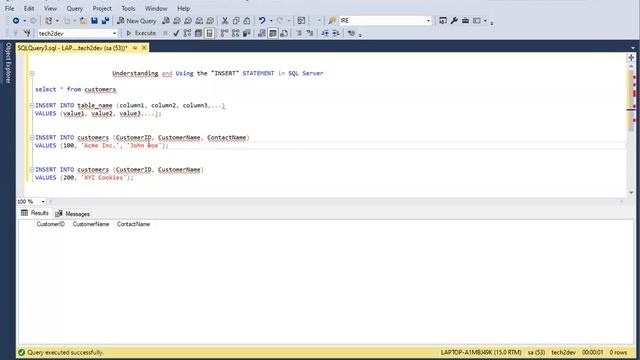The image size is (640, 360).
Task: Toggle Include Client Statistics
Action: click(247, 33)
